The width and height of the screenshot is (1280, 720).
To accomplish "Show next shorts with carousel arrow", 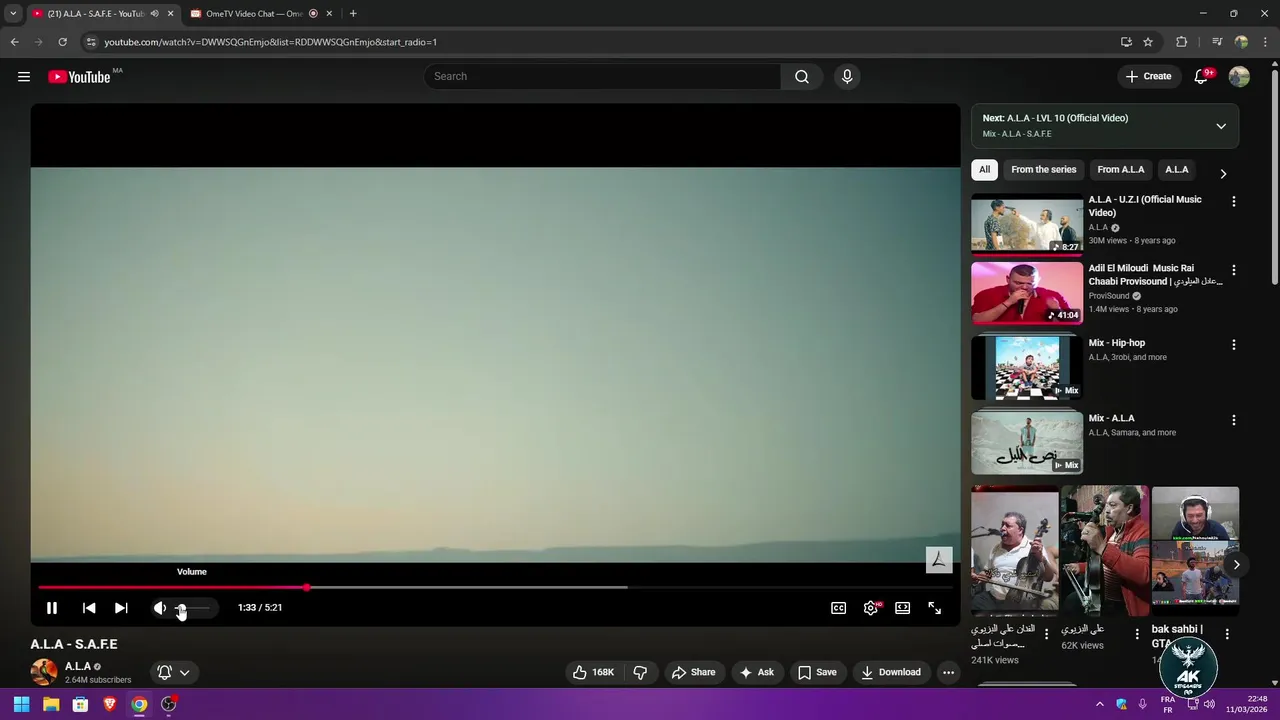I will point(1236,565).
